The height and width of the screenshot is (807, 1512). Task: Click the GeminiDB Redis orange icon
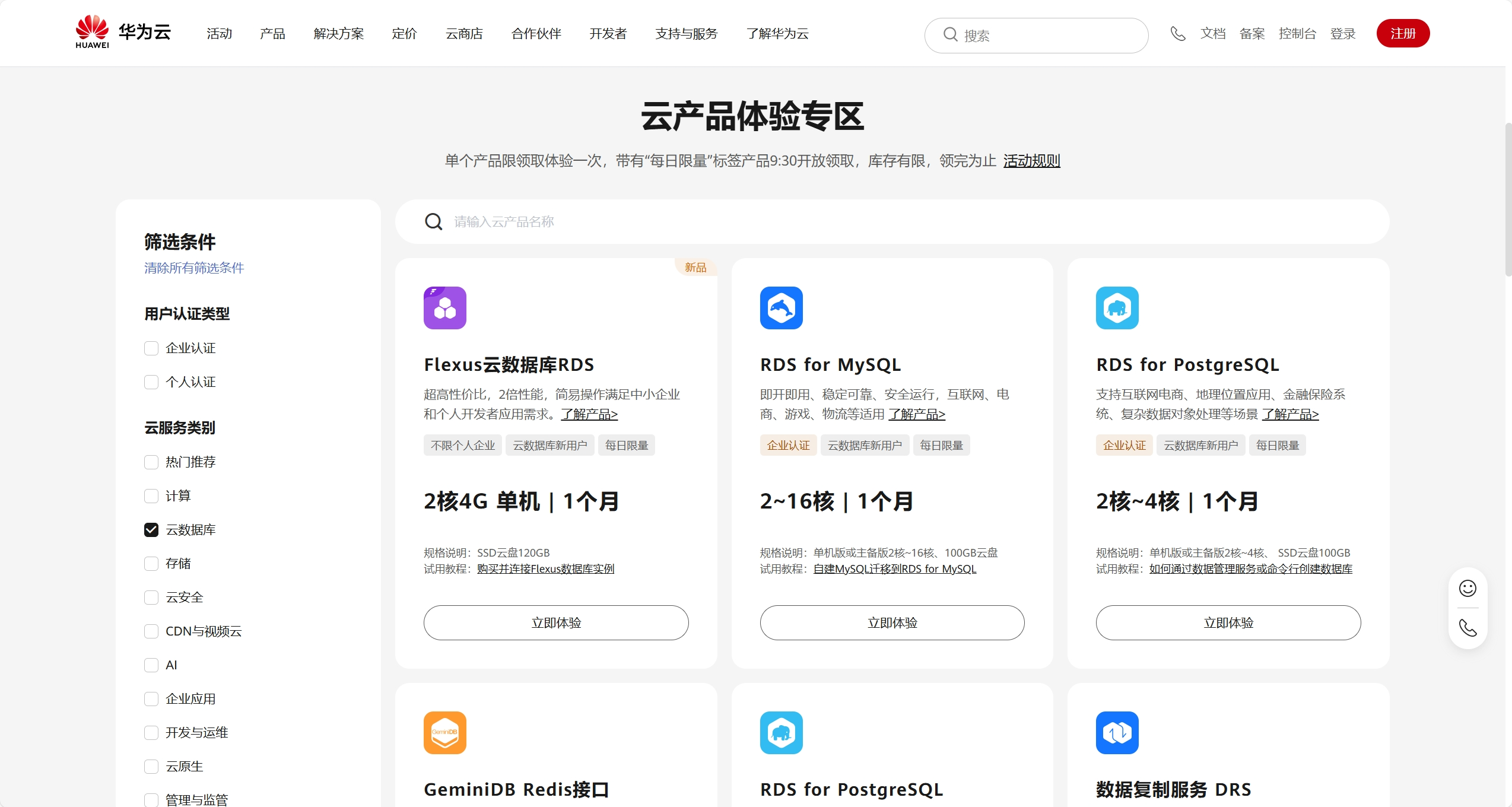[x=445, y=733]
